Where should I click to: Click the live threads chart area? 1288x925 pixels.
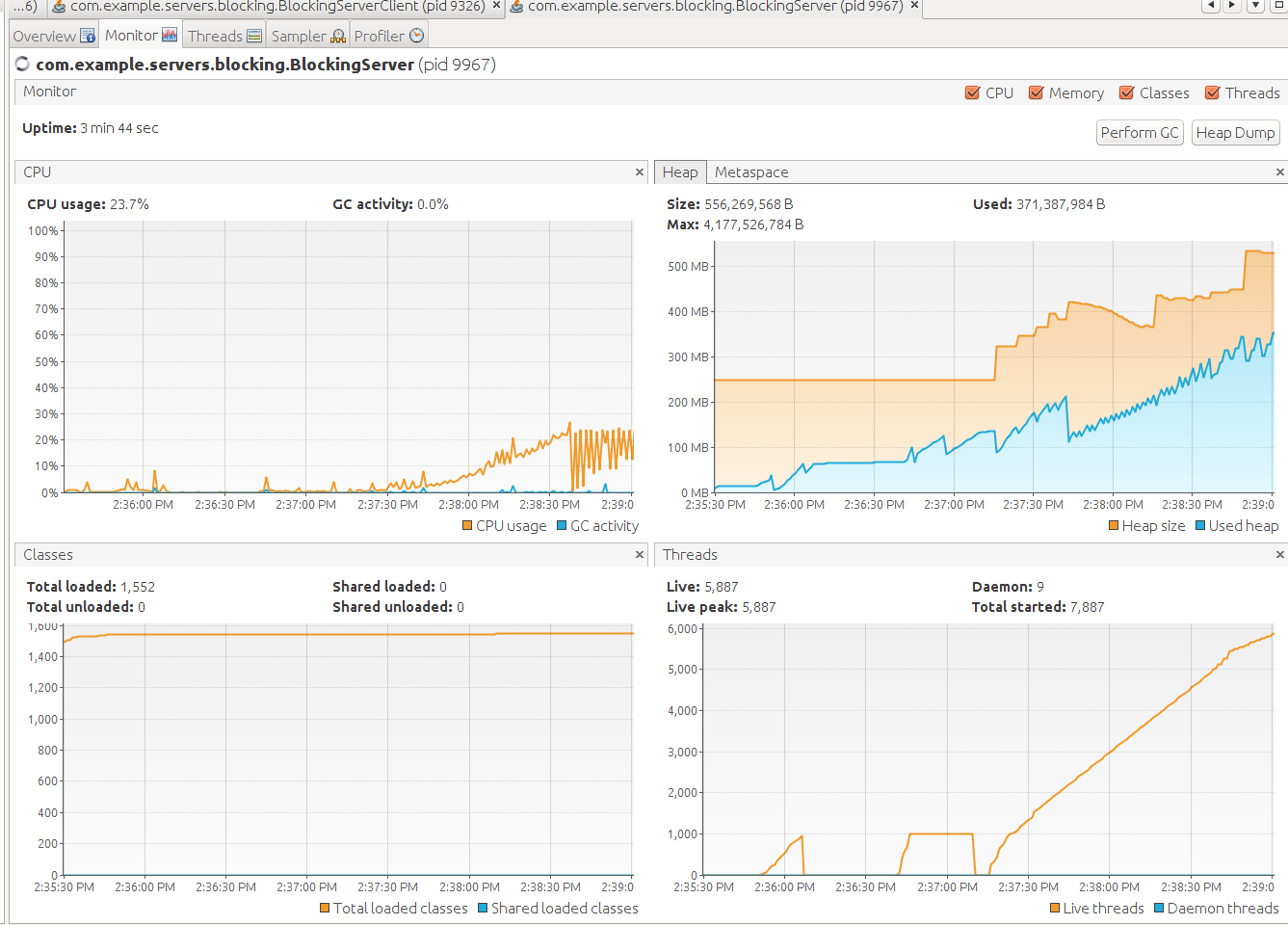tap(988, 751)
